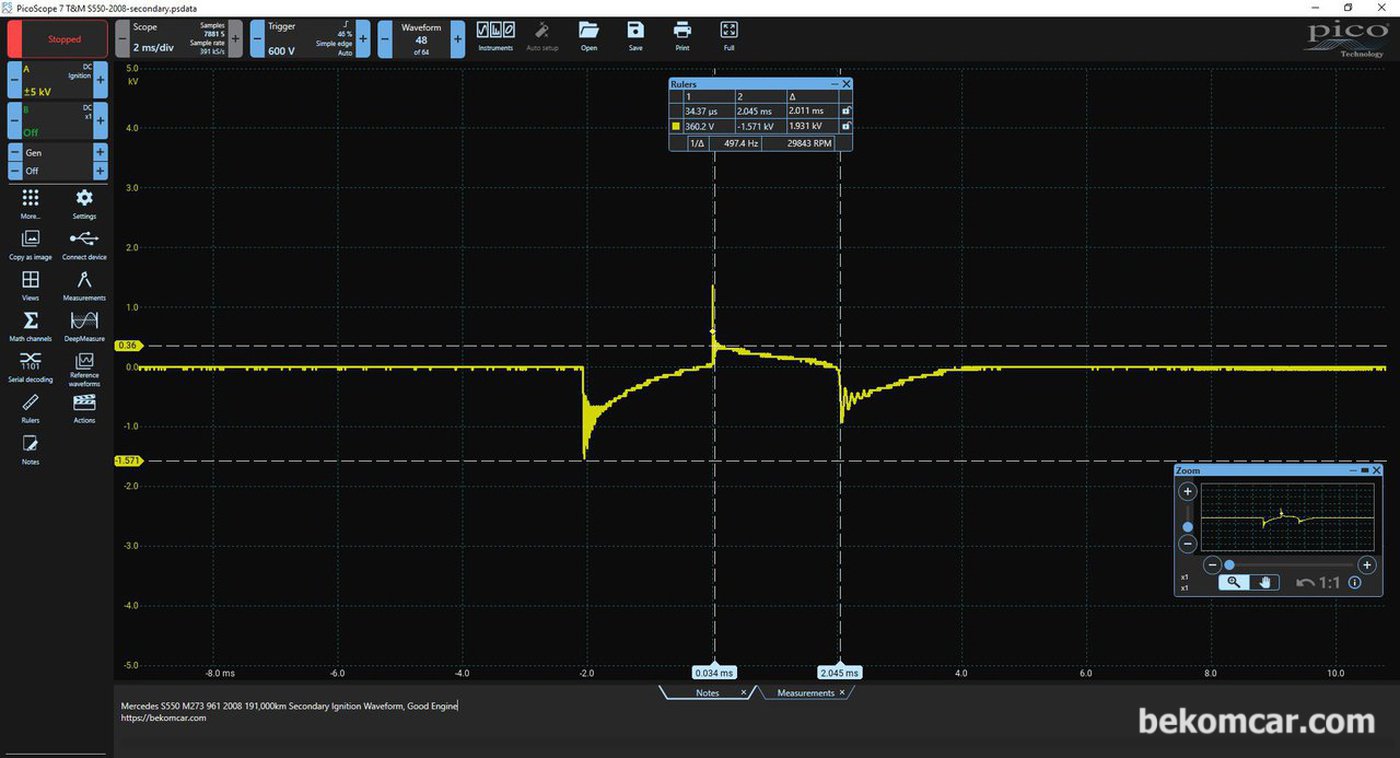Go to next Waveform buffer
This screenshot has height=758, width=1400.
click(458, 39)
